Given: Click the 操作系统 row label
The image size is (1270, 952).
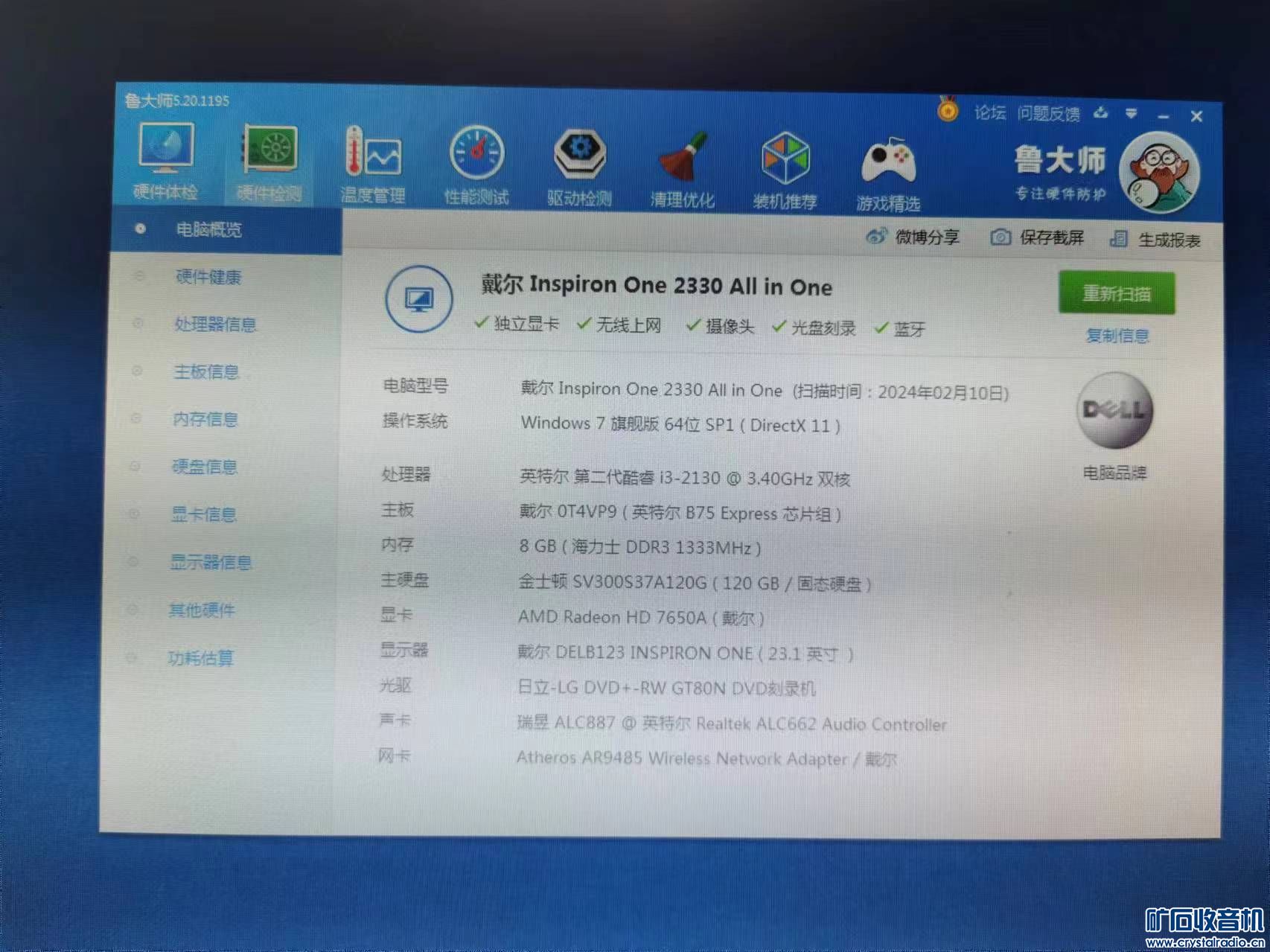Looking at the screenshot, I should point(415,421).
